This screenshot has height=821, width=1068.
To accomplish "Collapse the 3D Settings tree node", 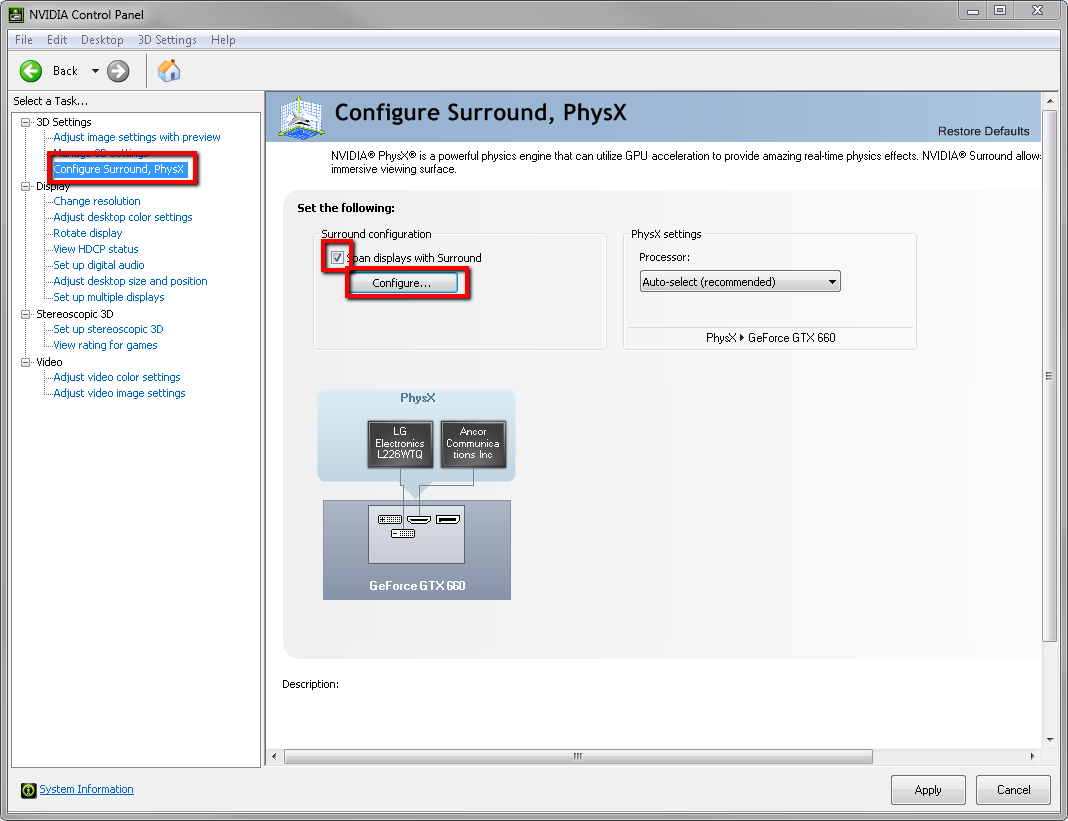I will pyautogui.click(x=26, y=123).
